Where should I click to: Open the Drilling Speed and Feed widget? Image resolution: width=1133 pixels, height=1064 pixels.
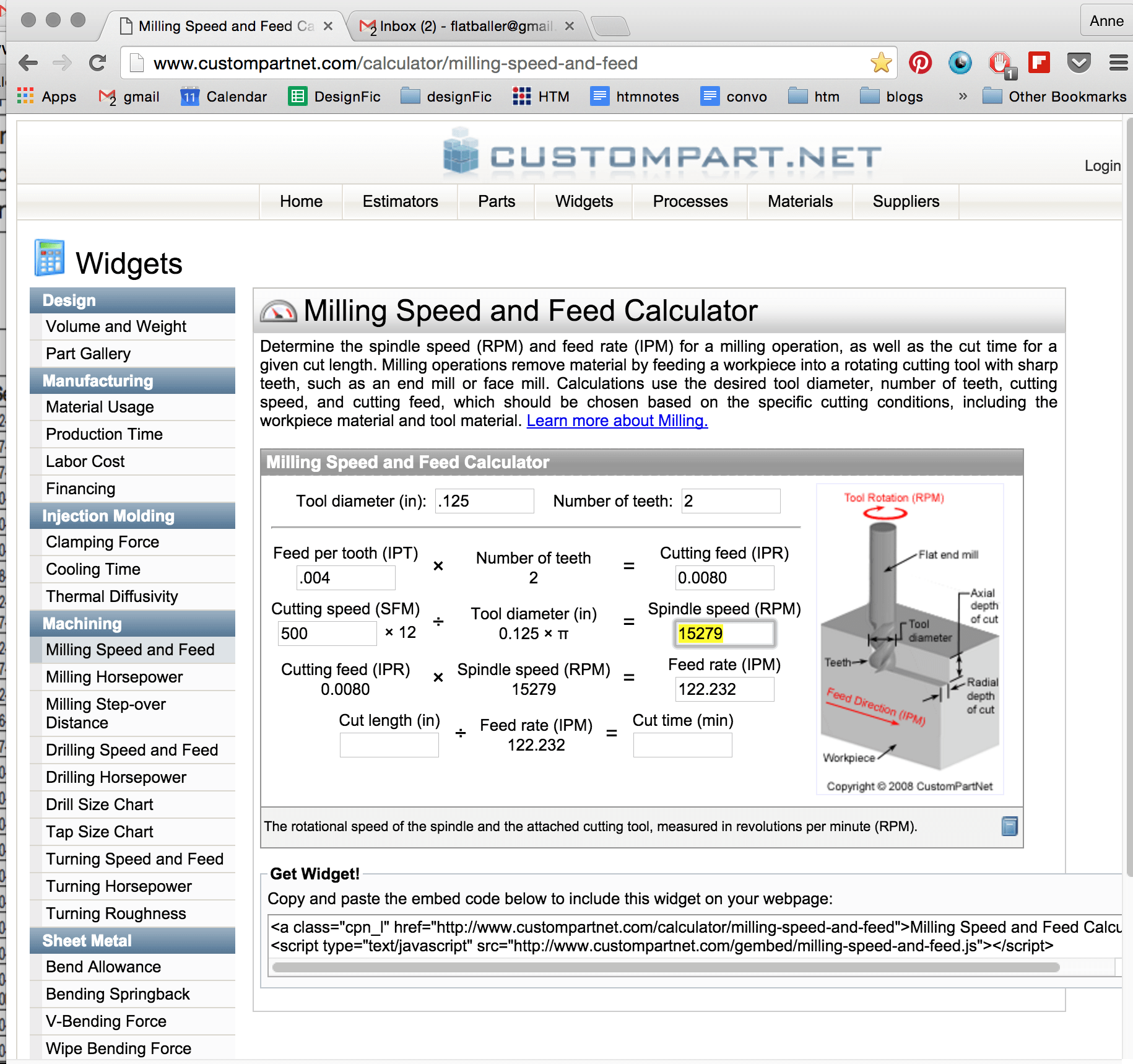132,750
